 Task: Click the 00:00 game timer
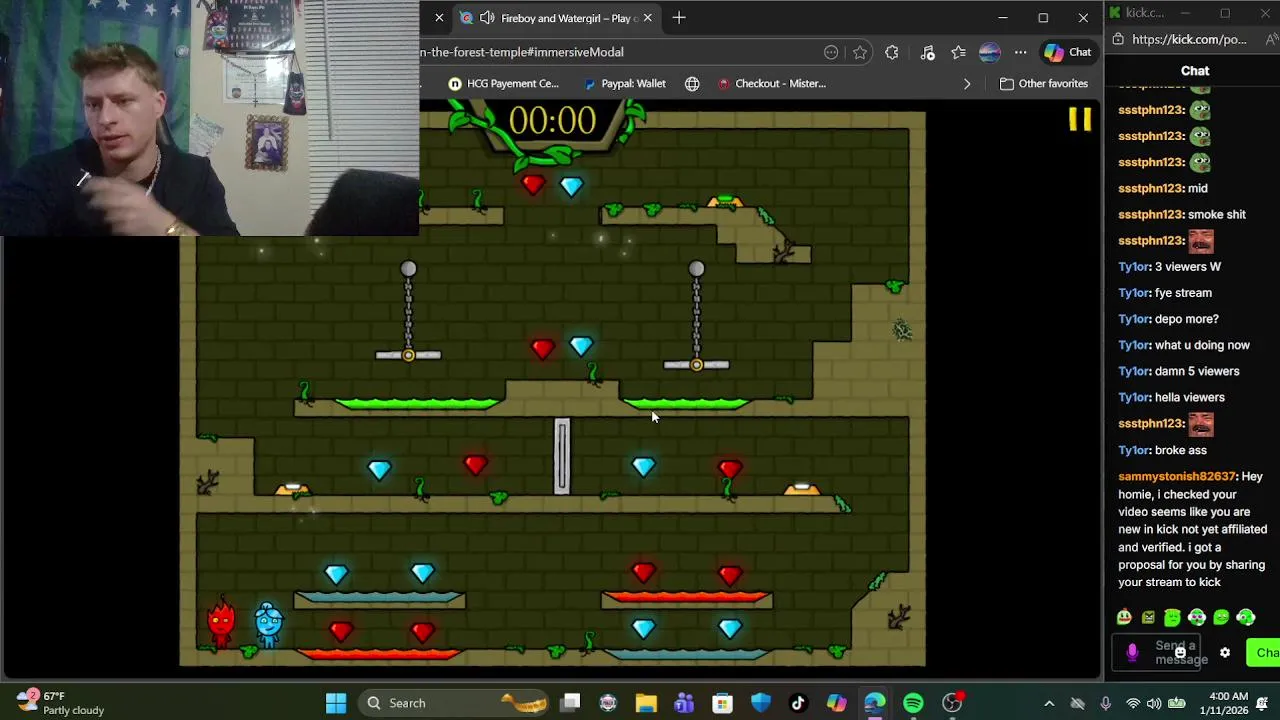pos(552,122)
